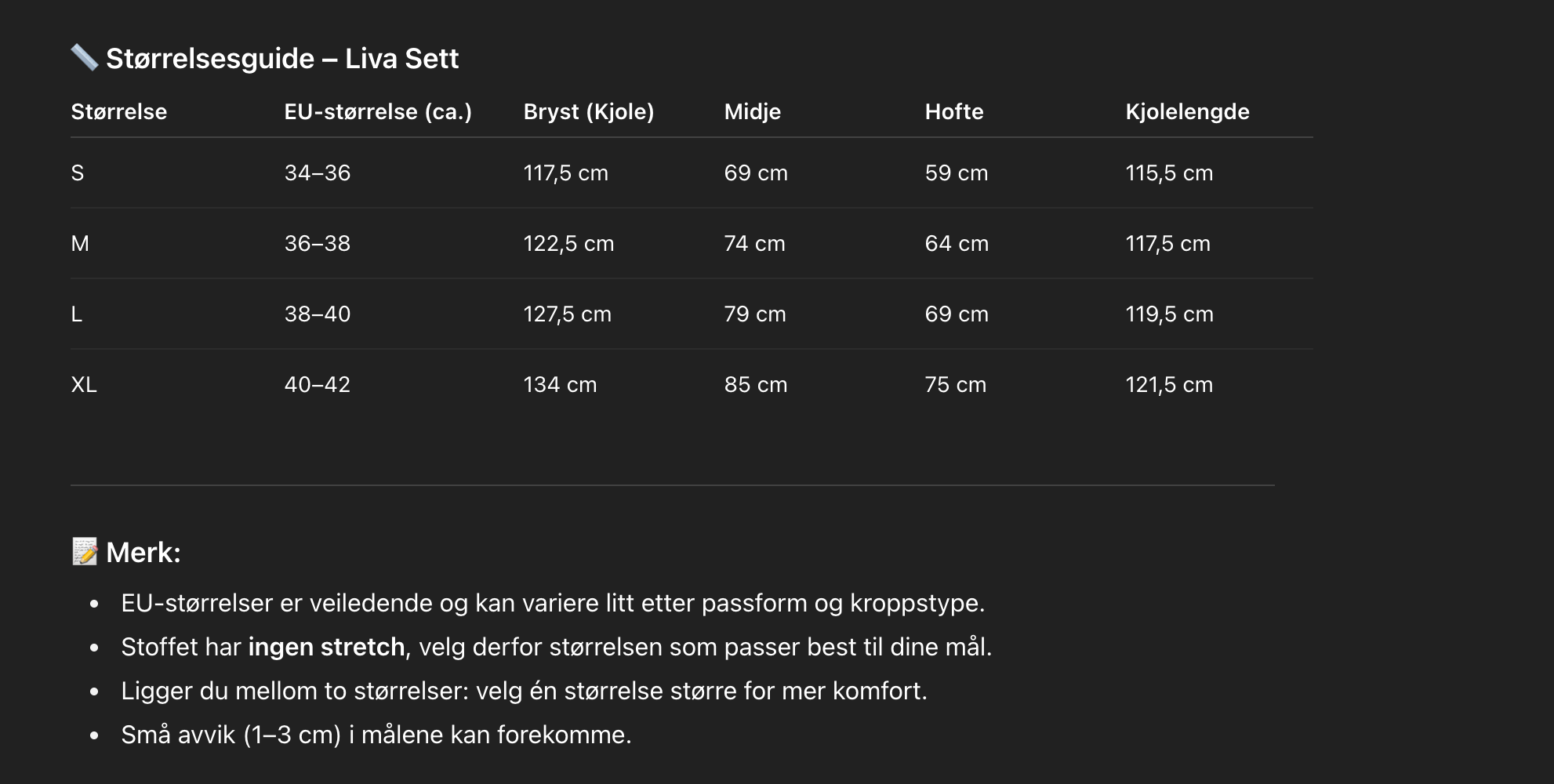
Task: Select the S size row label
Action: [x=78, y=173]
